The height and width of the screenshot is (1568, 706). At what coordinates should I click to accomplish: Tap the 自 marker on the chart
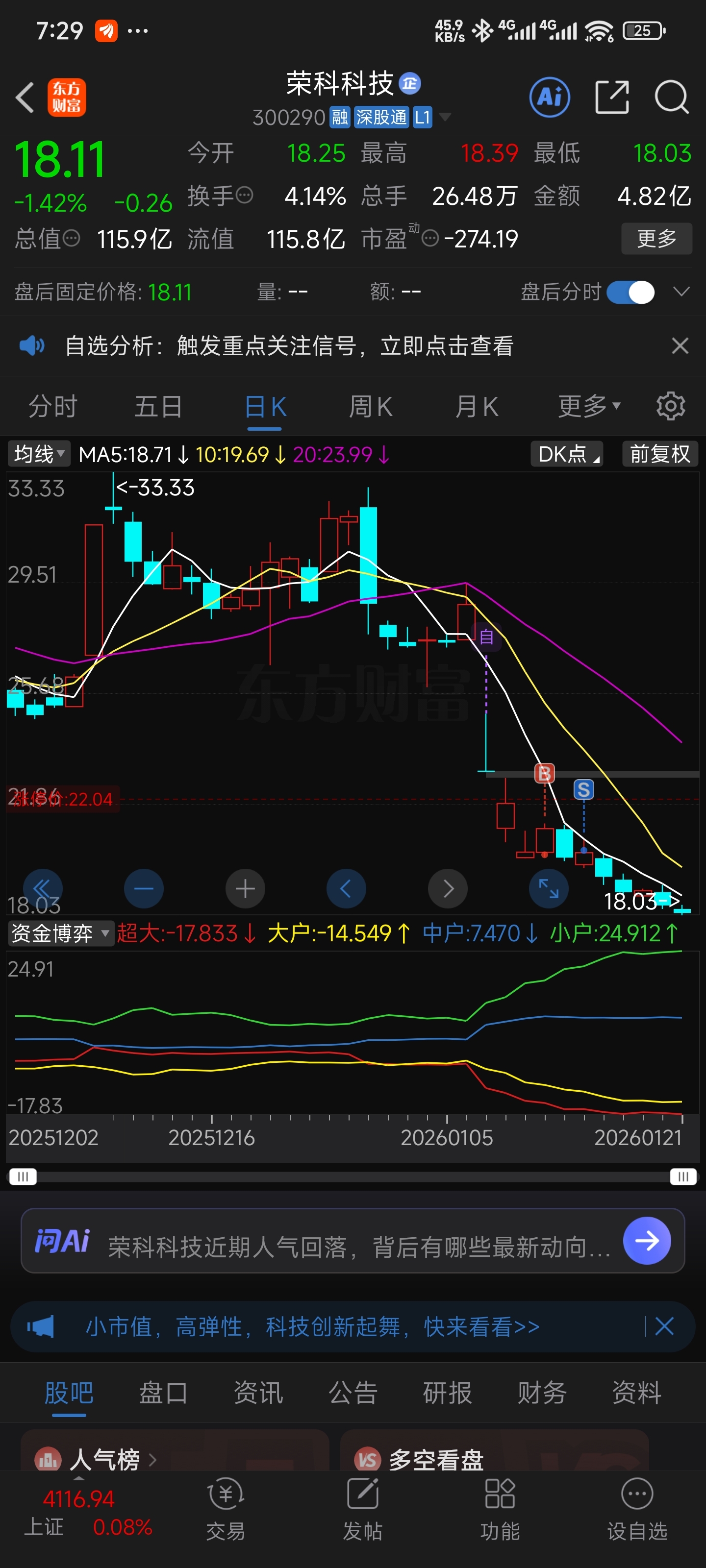point(486,637)
